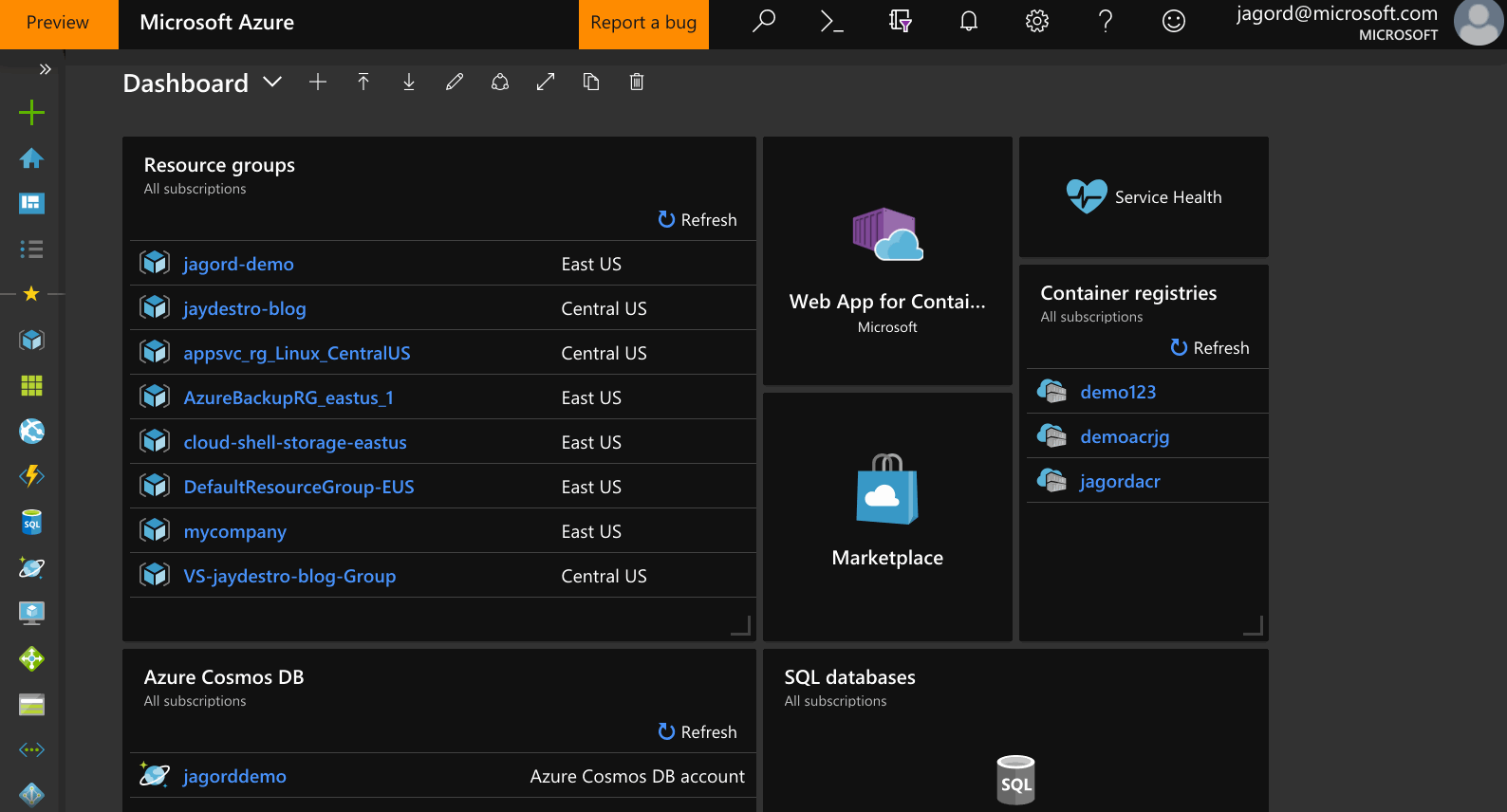Open the Microsoft Azure home title link
1507x812 pixels.
point(216,23)
